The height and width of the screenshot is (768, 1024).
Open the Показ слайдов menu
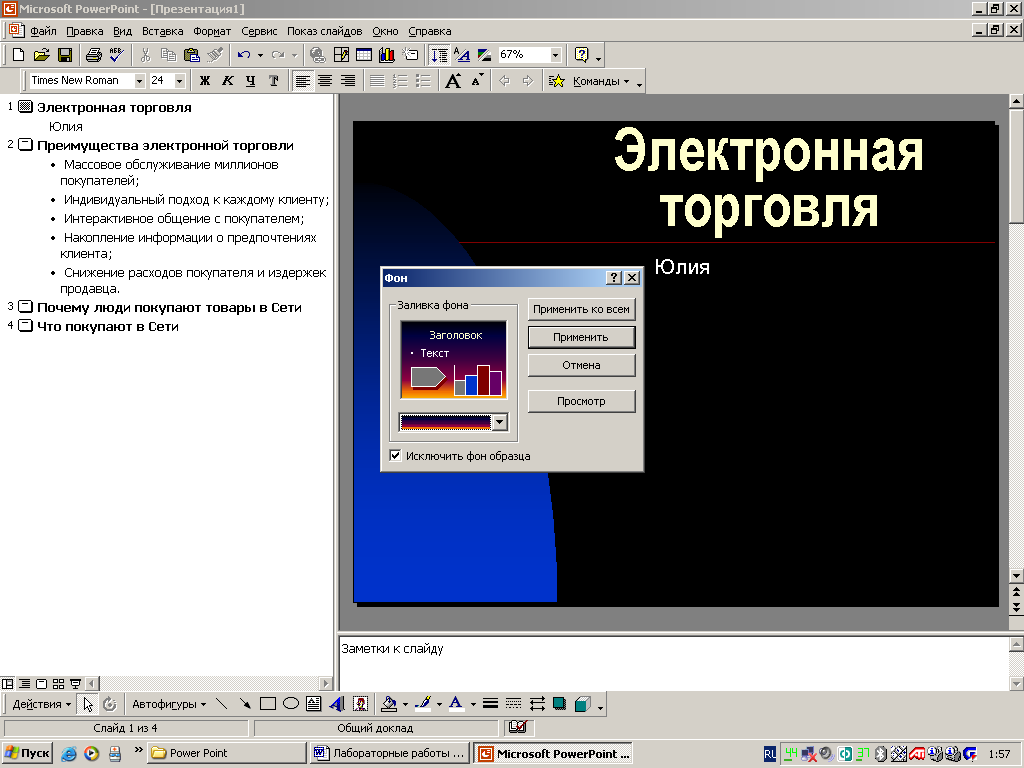coord(324,31)
